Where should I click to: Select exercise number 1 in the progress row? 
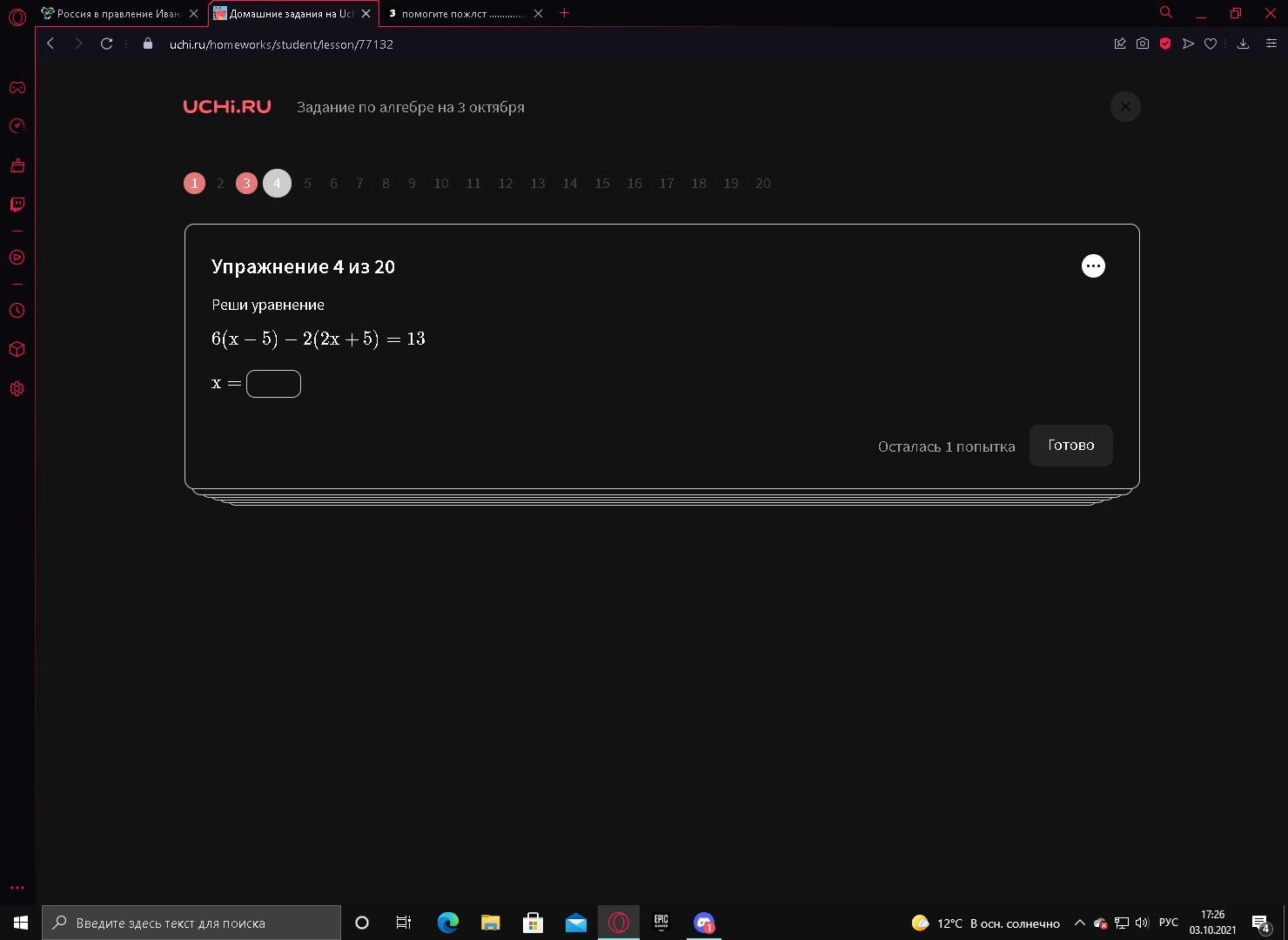194,183
